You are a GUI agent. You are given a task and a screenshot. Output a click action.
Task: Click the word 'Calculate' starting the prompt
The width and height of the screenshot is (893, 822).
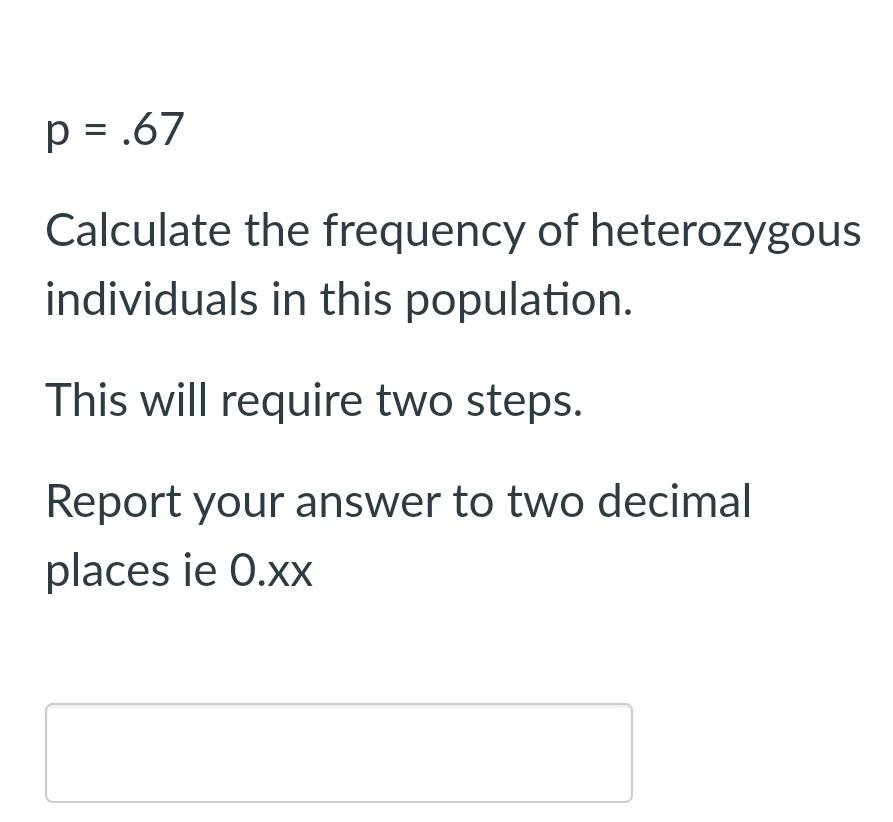[x=123, y=230]
